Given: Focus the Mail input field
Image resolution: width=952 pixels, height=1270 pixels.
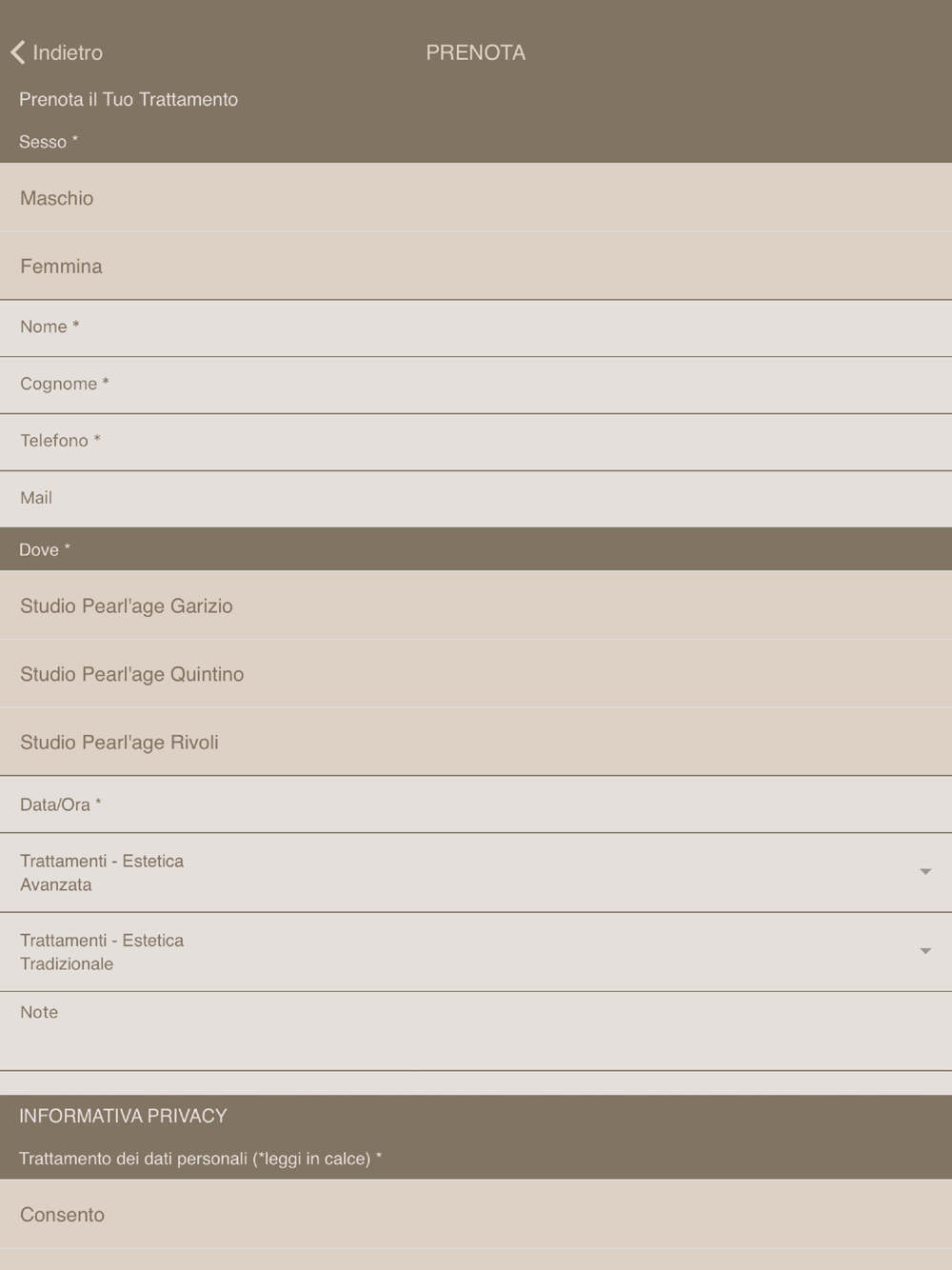Looking at the screenshot, I should (476, 499).
